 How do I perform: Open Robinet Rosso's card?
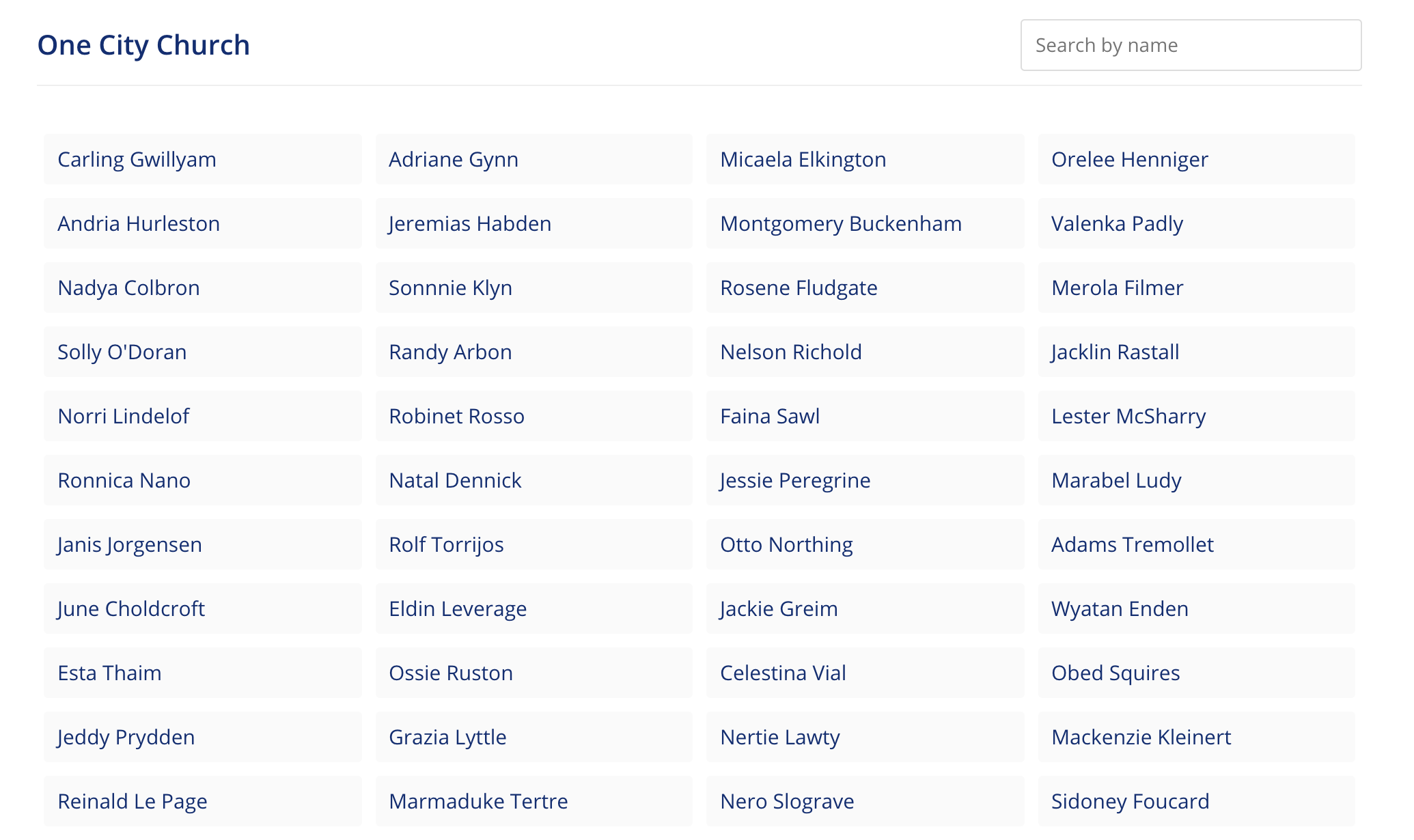pos(533,416)
